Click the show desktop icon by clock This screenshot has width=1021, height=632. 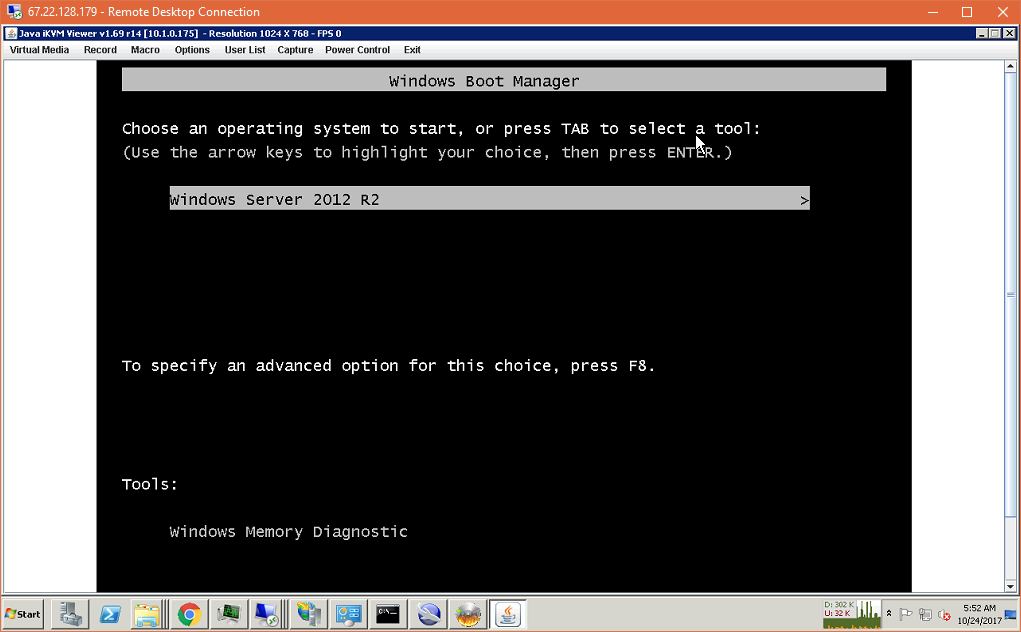(1011, 614)
